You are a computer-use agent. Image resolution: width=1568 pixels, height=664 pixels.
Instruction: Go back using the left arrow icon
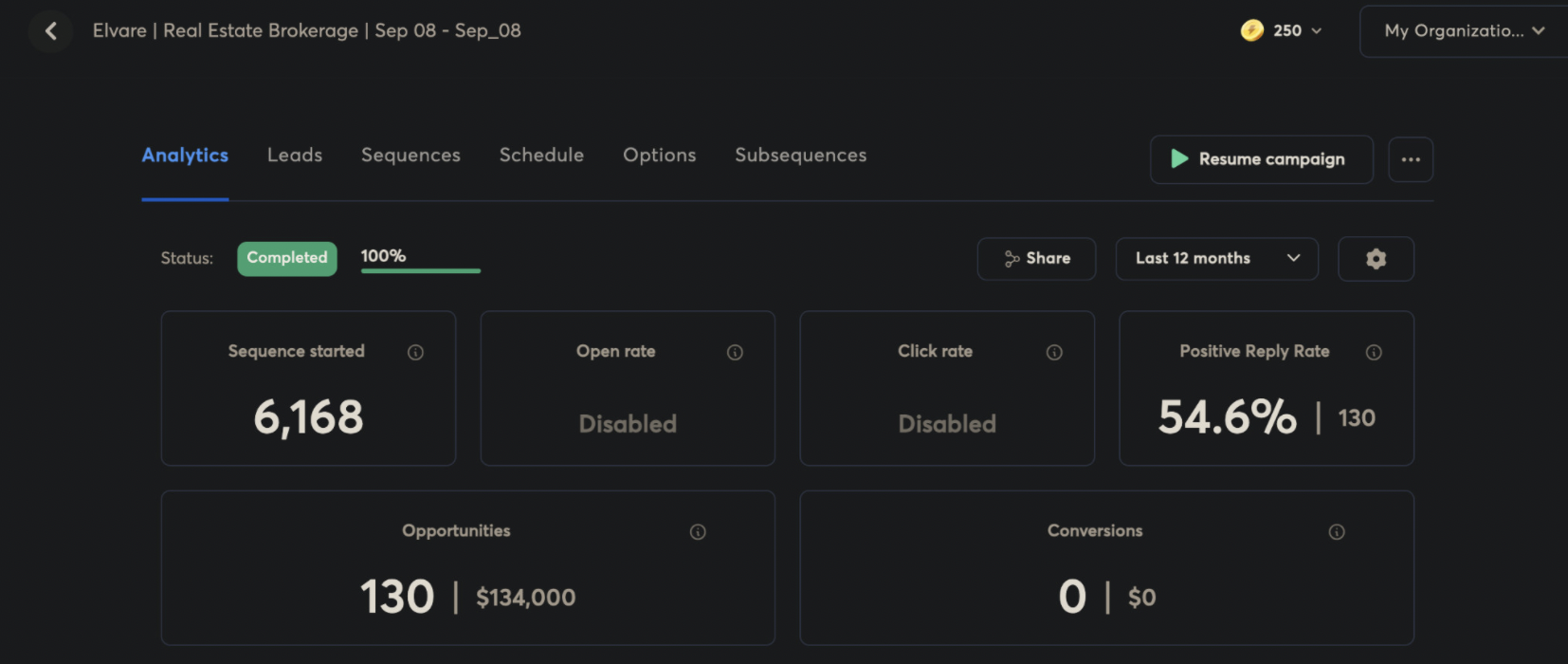(51, 31)
